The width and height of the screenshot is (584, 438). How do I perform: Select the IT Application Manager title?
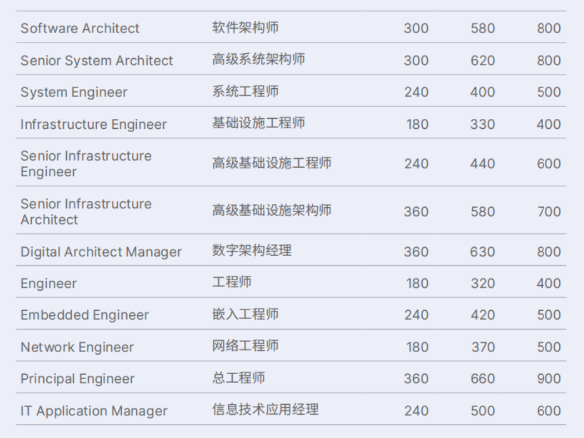click(93, 411)
